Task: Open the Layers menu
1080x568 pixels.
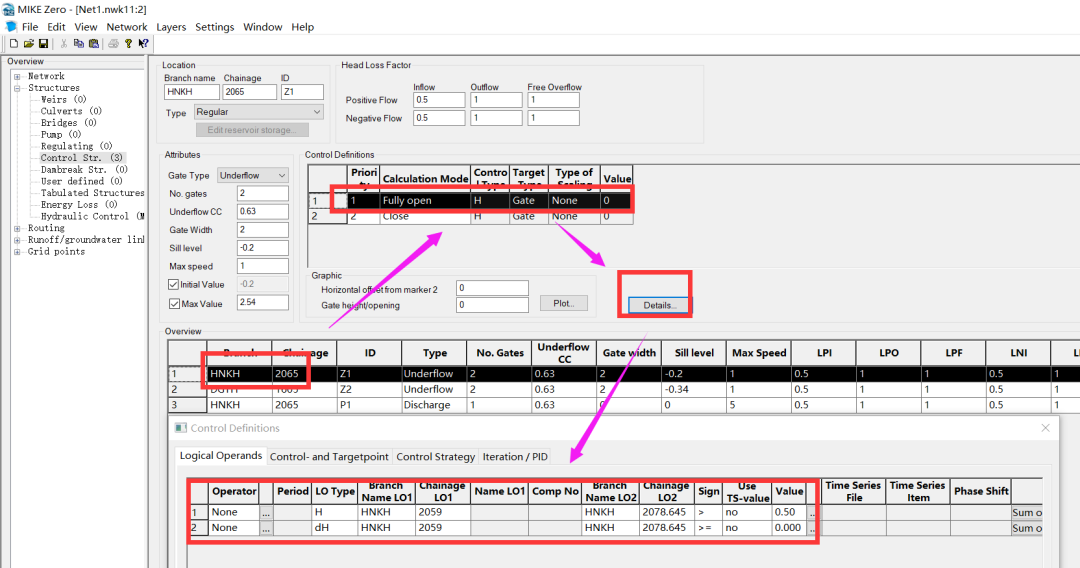Action: pyautogui.click(x=171, y=27)
